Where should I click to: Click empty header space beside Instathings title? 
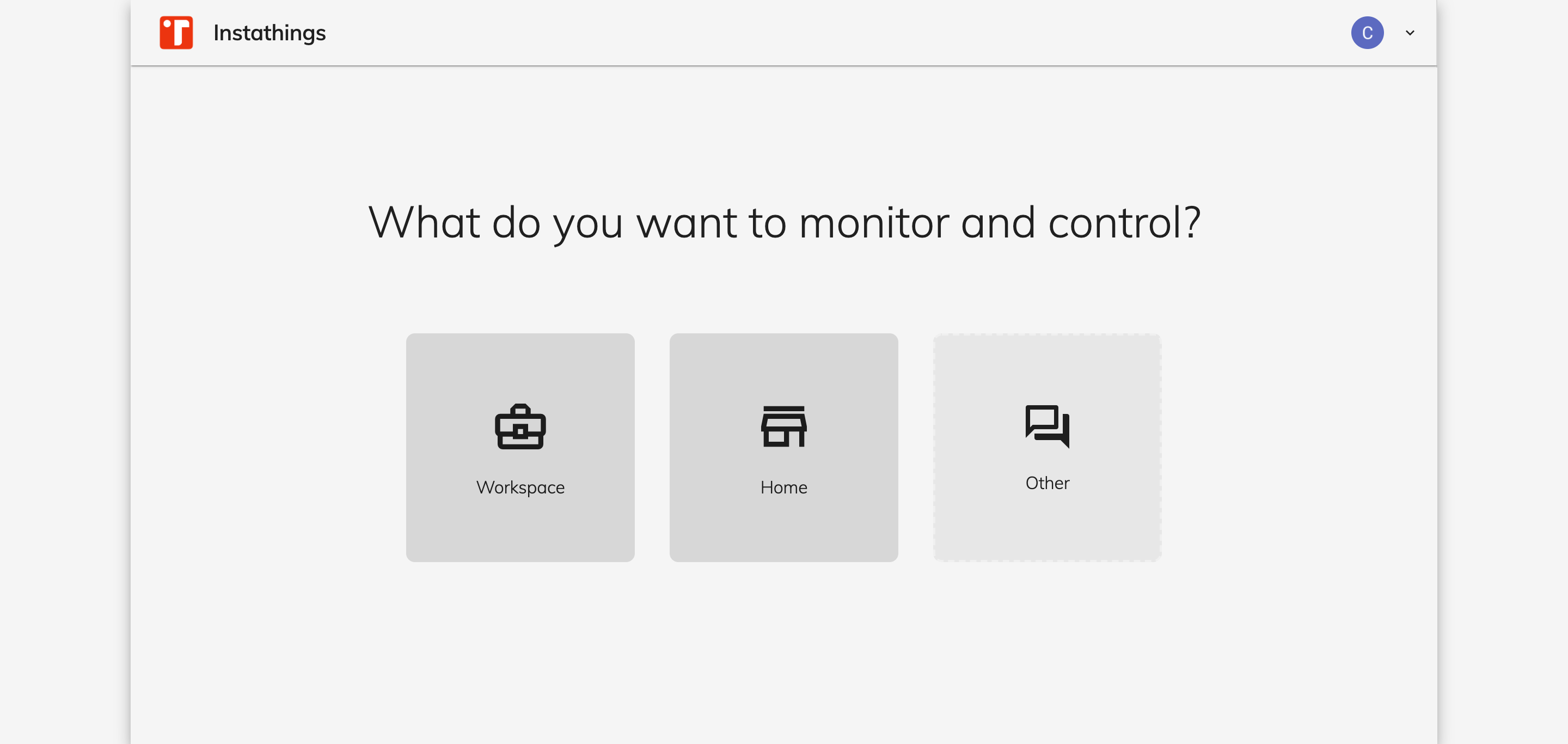point(791,32)
